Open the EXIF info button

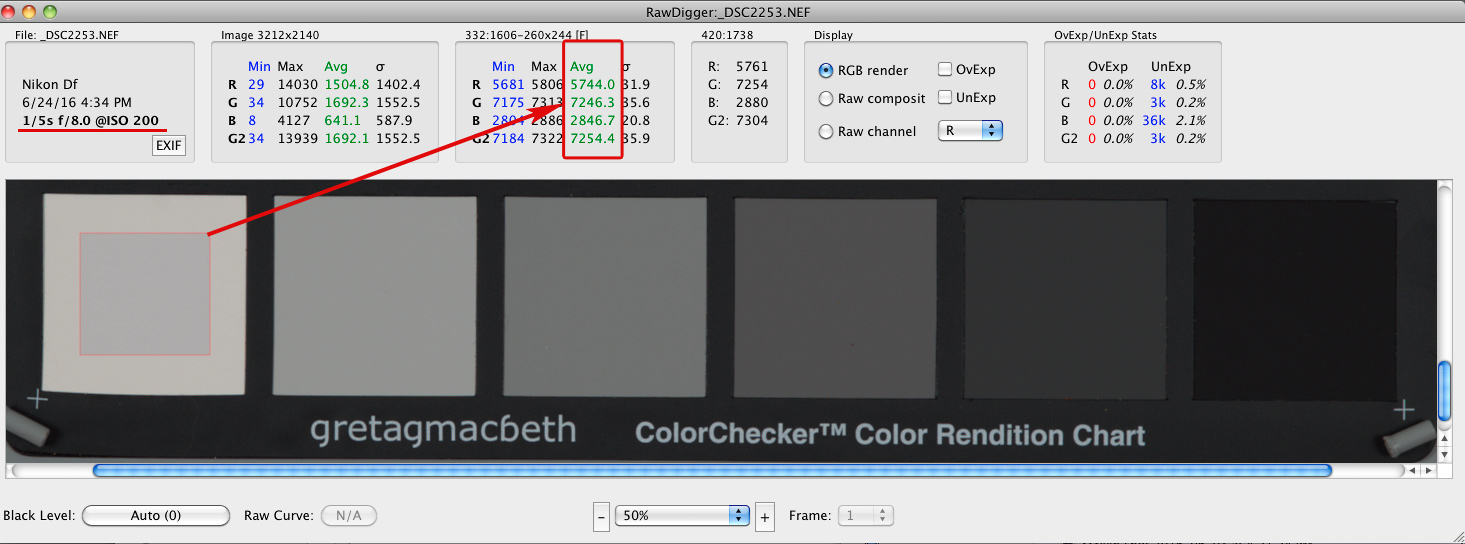168,146
